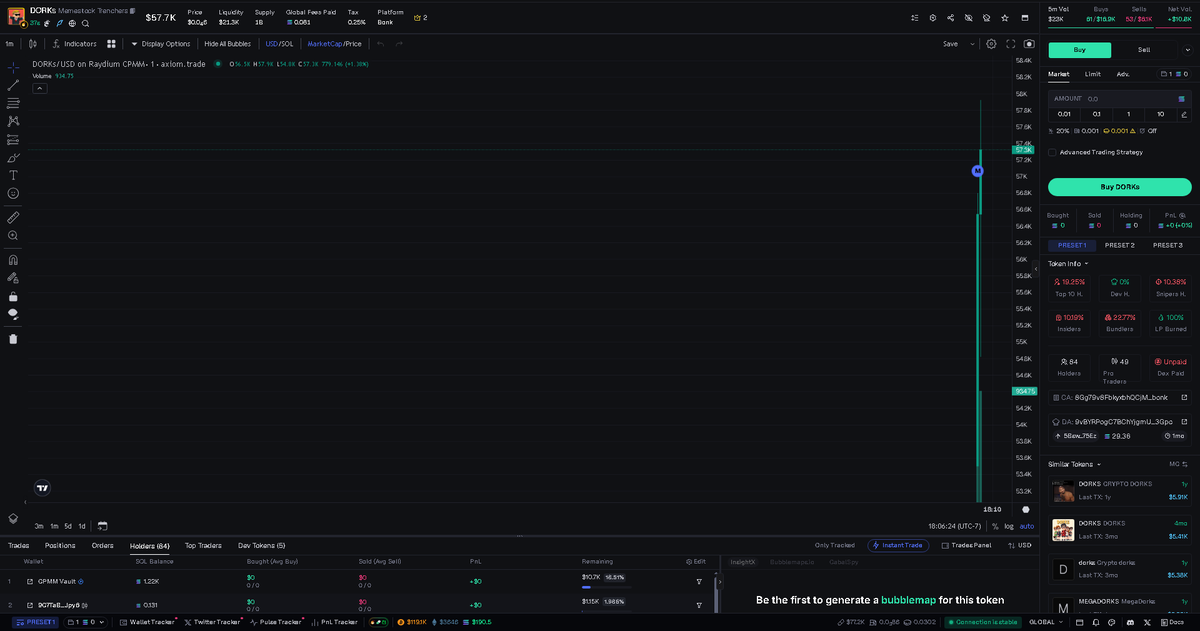Take a chart snapshot with camera icon
The image size is (1200, 631).
[1029, 44]
